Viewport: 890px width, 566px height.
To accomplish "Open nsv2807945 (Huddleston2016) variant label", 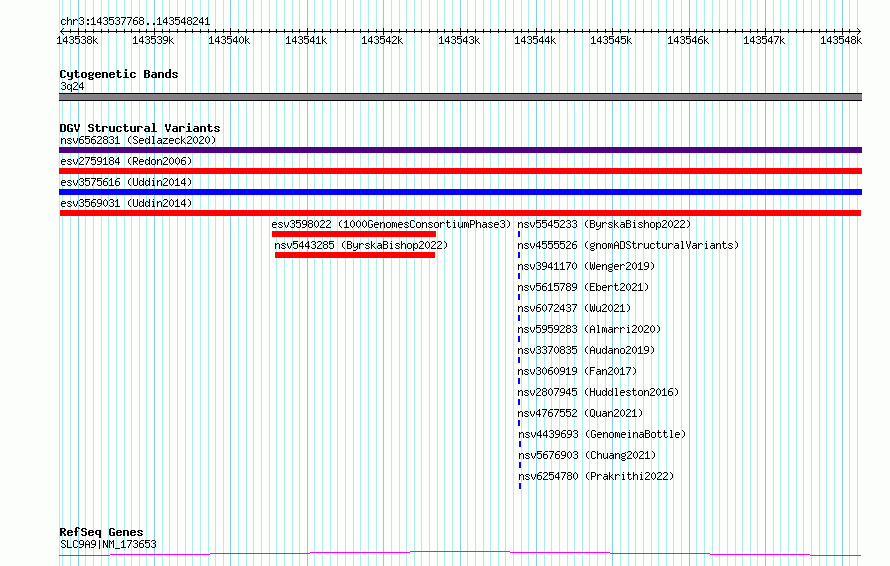I will click(598, 392).
